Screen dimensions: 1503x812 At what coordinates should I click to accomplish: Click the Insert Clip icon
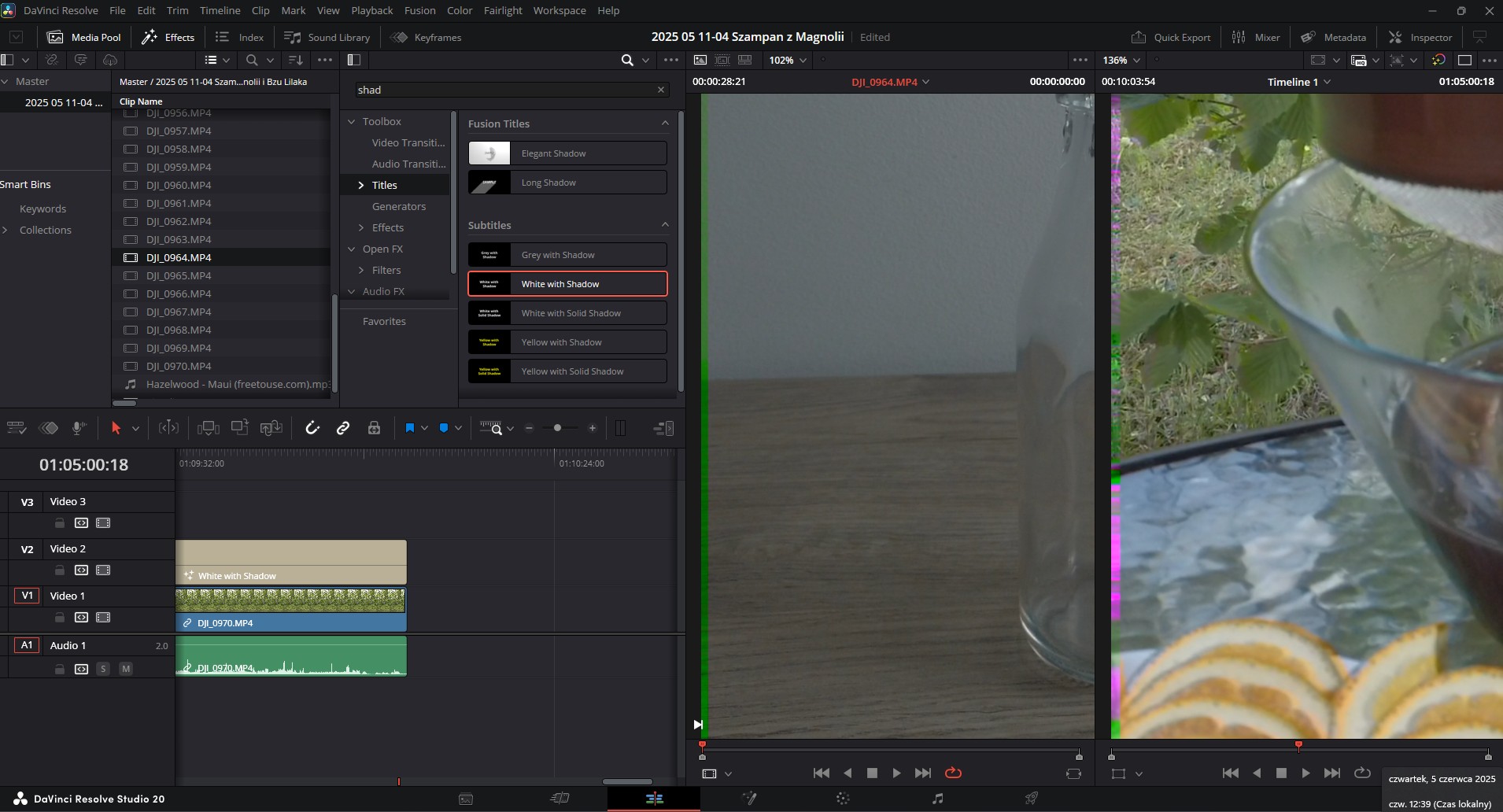(x=208, y=428)
